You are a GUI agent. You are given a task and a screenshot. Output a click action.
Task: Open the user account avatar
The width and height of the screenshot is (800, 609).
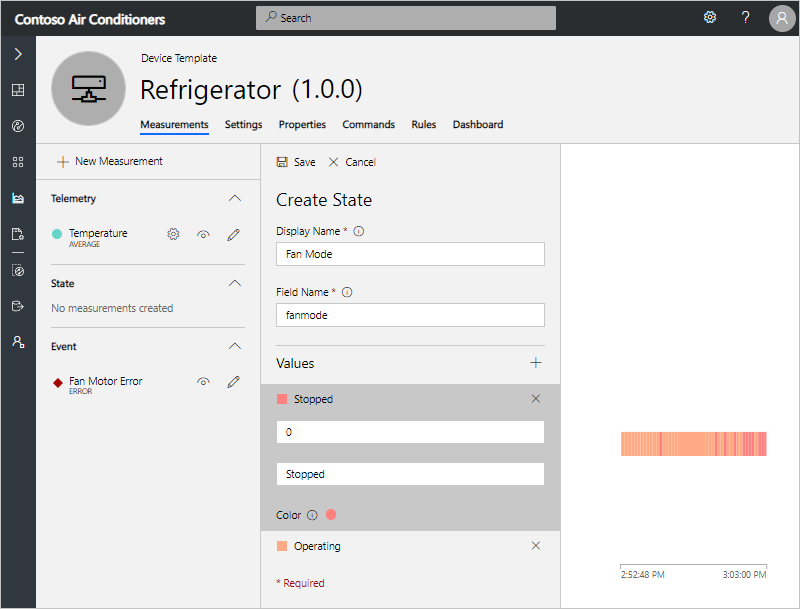pos(781,18)
